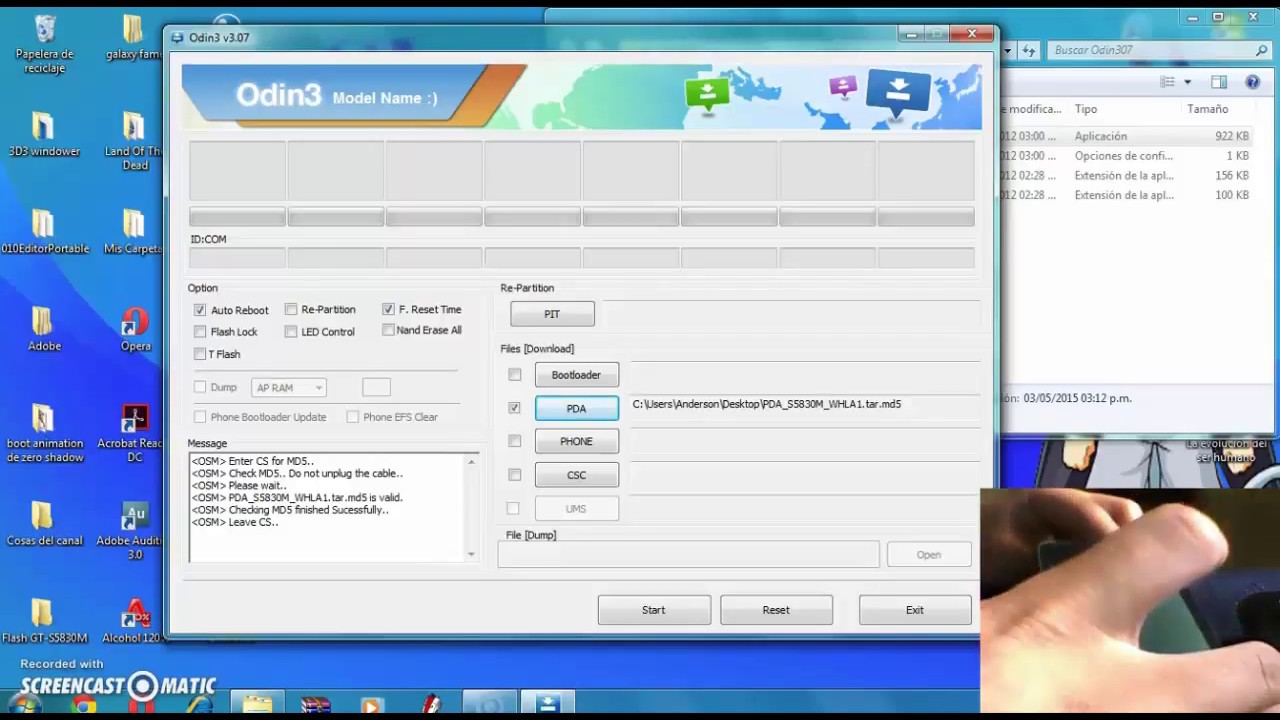Select the Land Of The Dead folder

[x=134, y=141]
